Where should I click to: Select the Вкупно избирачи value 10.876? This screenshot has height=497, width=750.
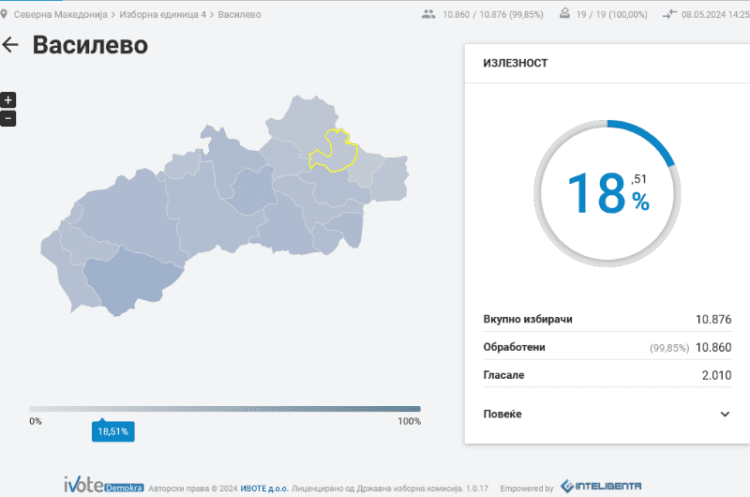coord(713,320)
